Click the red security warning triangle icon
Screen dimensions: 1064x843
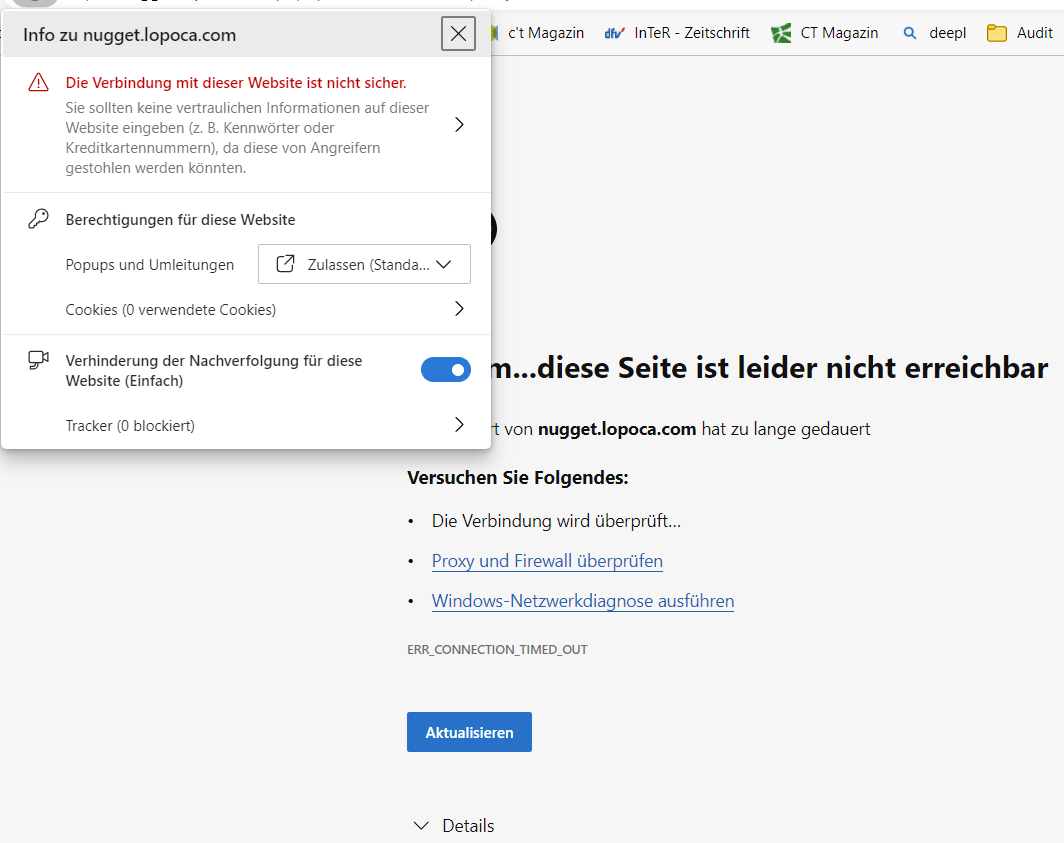point(38,83)
